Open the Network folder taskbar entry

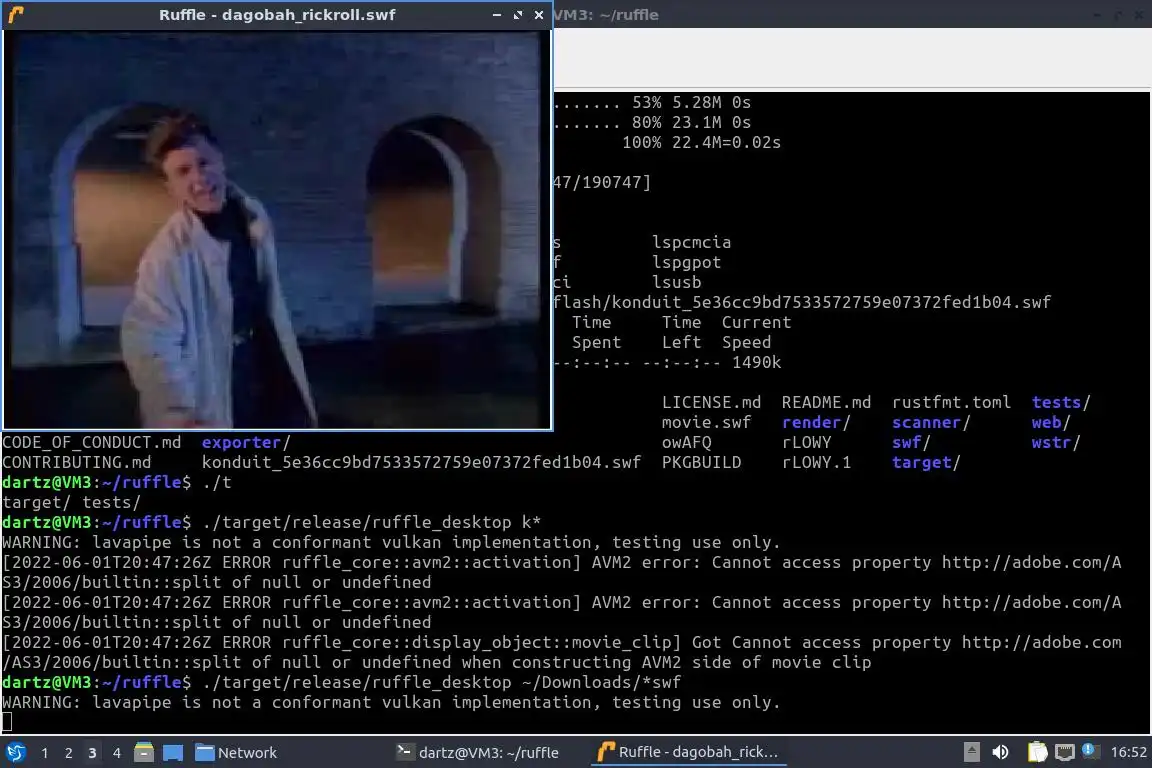(x=236, y=753)
